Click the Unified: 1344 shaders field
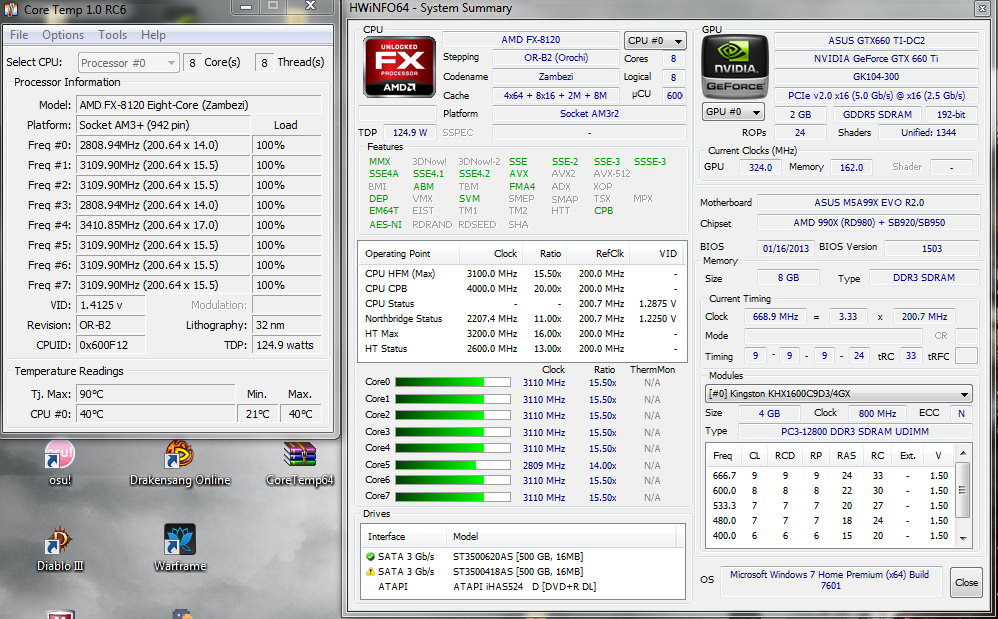 (929, 132)
